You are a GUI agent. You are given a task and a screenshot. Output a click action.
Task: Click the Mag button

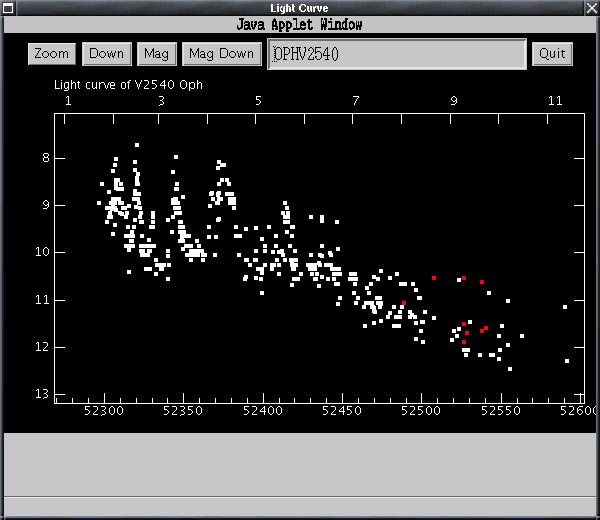[156, 54]
